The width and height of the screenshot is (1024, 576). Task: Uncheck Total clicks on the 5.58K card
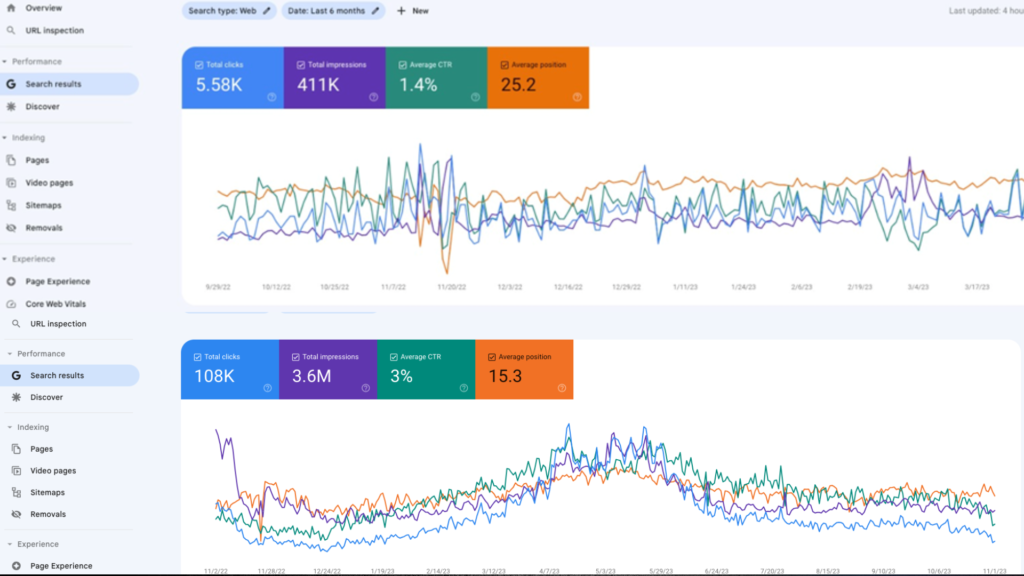(x=199, y=65)
